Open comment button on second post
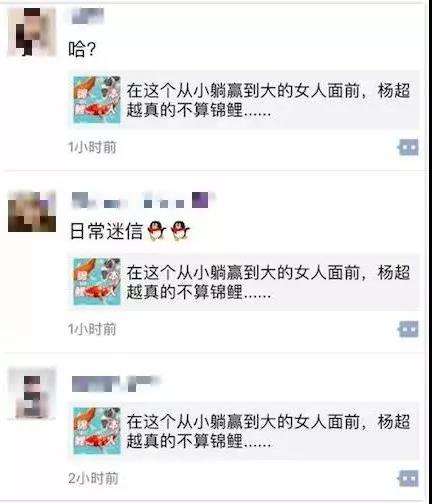 click(409, 329)
